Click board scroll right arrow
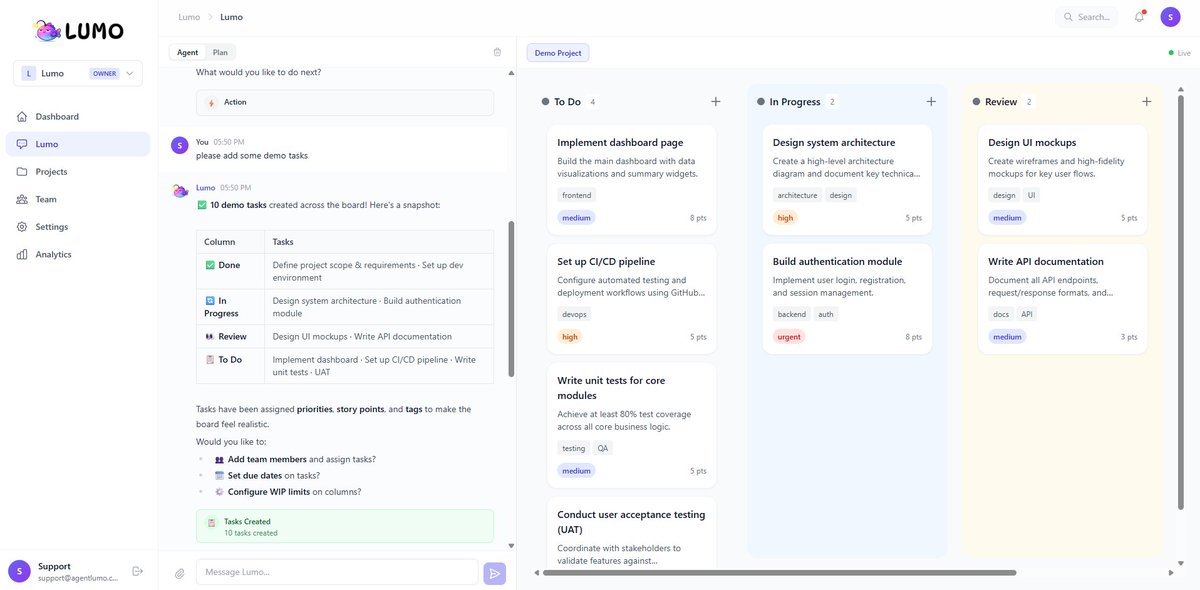 pyautogui.click(x=1171, y=573)
